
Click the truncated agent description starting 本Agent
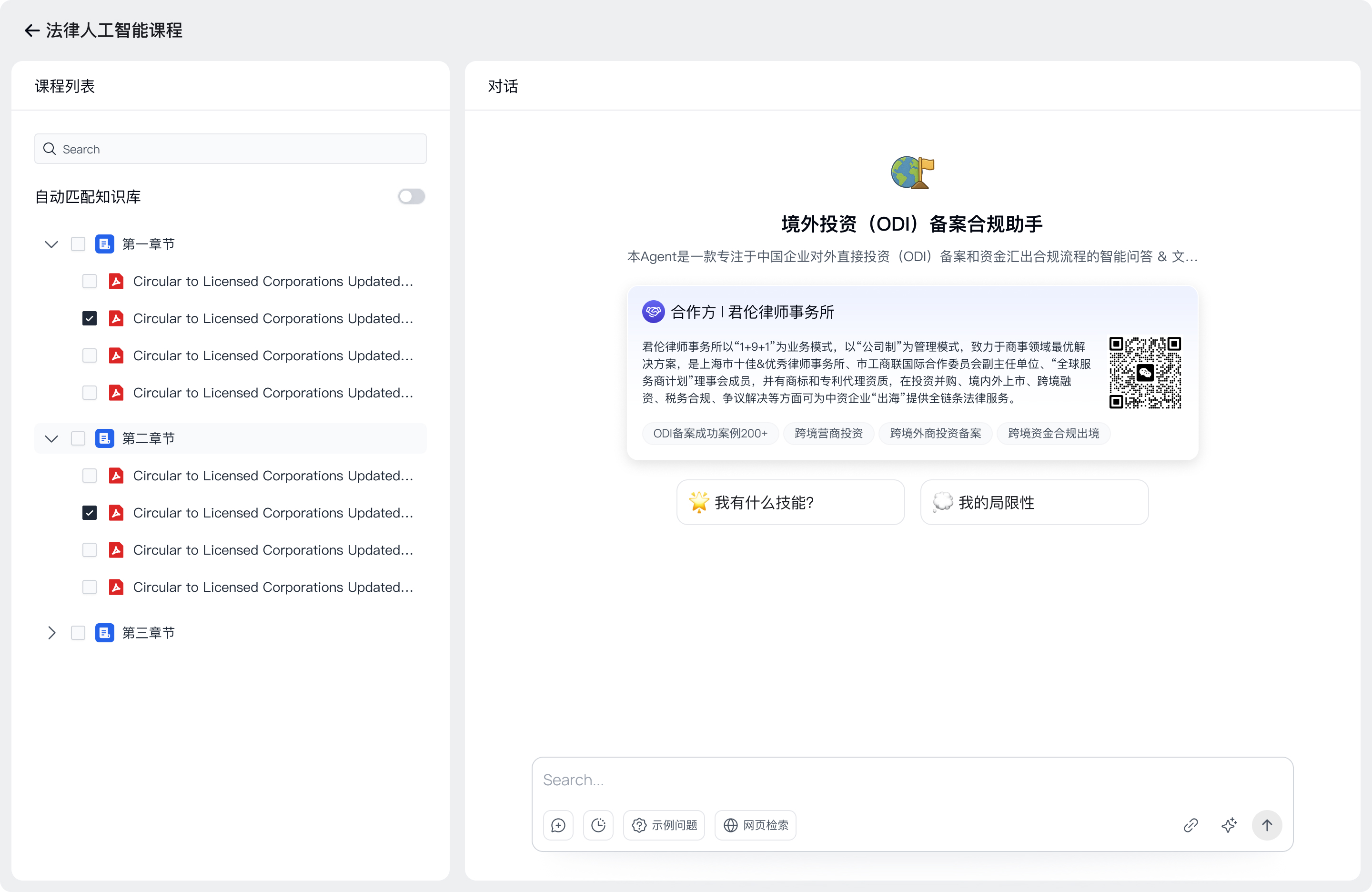[913, 256]
